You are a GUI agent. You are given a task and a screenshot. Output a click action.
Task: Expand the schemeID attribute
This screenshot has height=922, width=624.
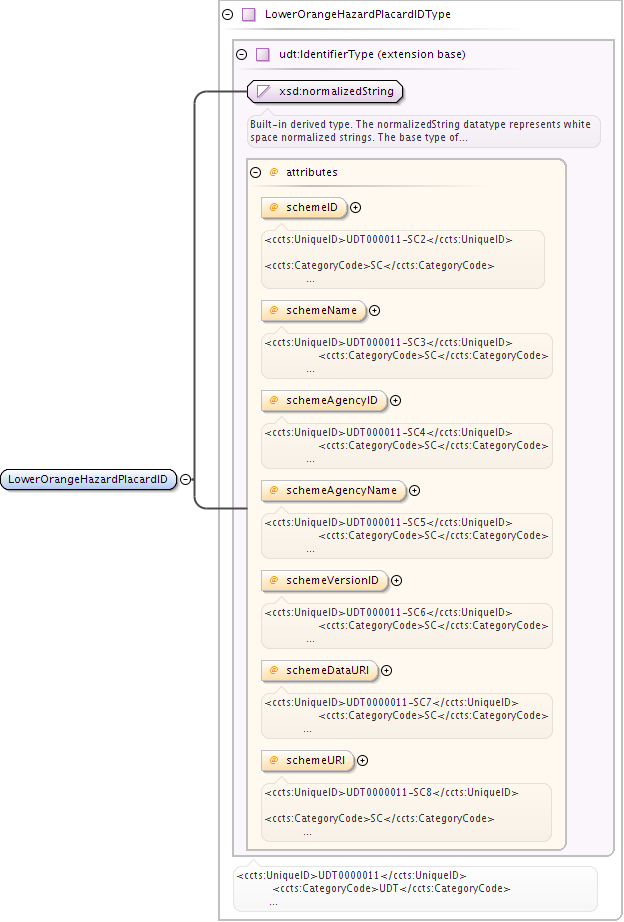pyautogui.click(x=355, y=208)
